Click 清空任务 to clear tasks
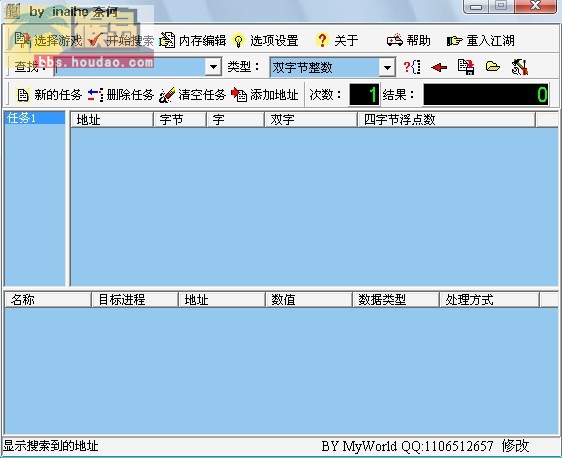562x458 pixels. tap(192, 95)
